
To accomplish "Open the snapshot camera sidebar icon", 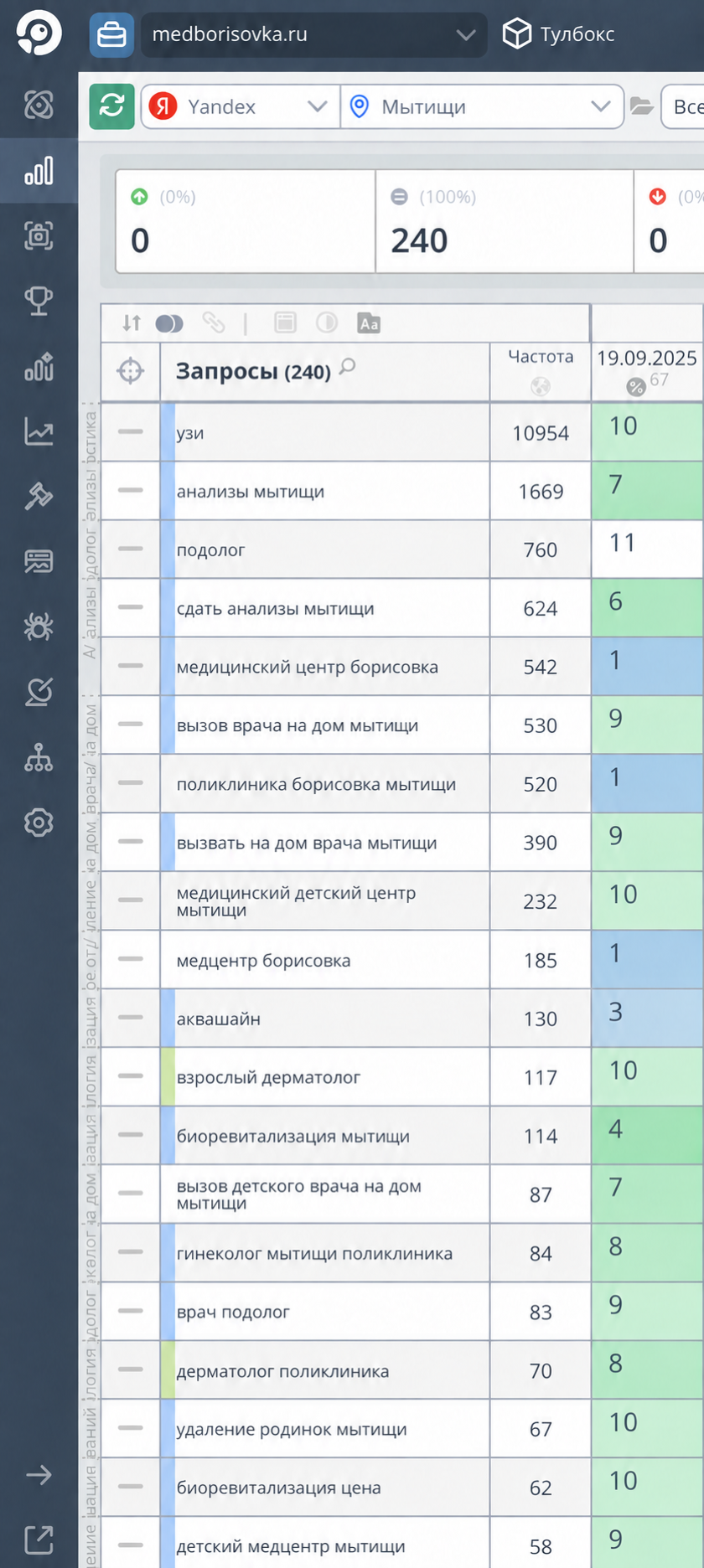I will [39, 236].
